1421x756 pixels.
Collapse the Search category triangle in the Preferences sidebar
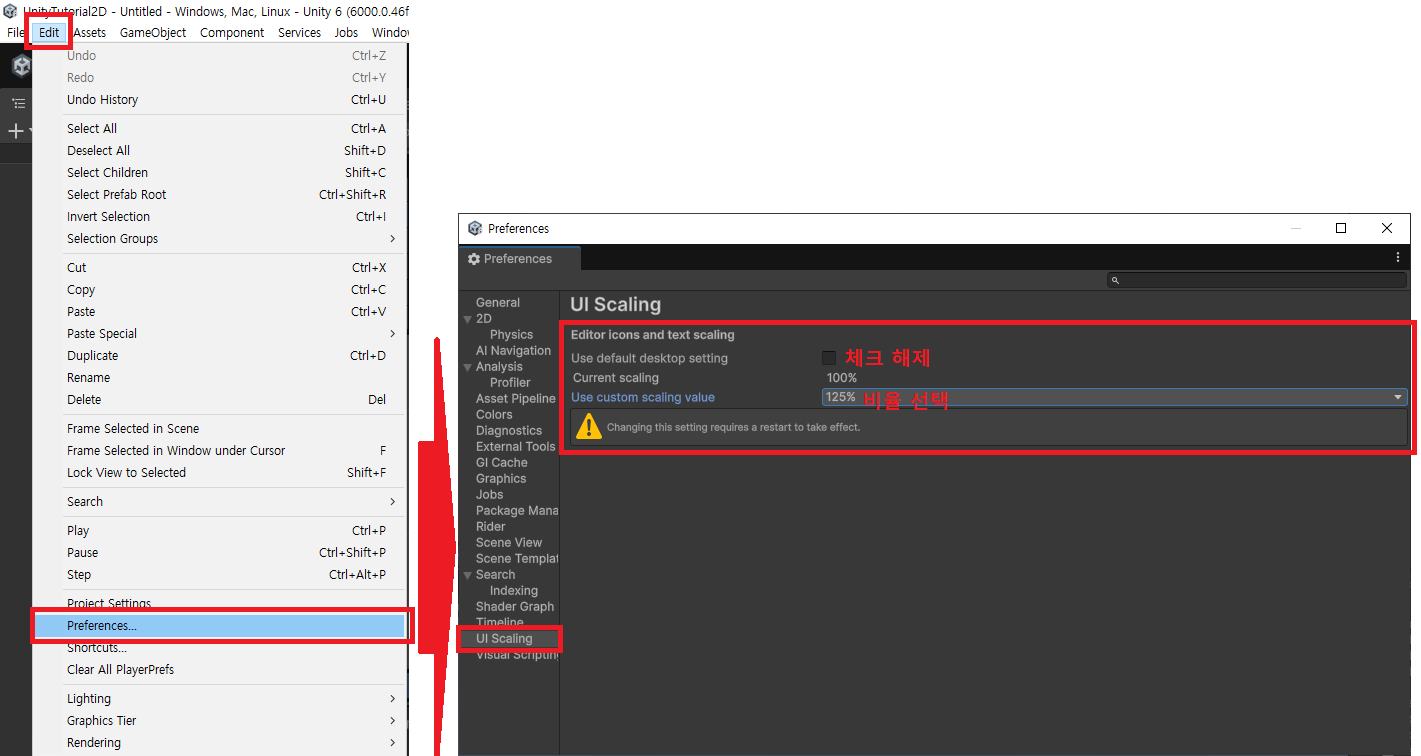[467, 575]
